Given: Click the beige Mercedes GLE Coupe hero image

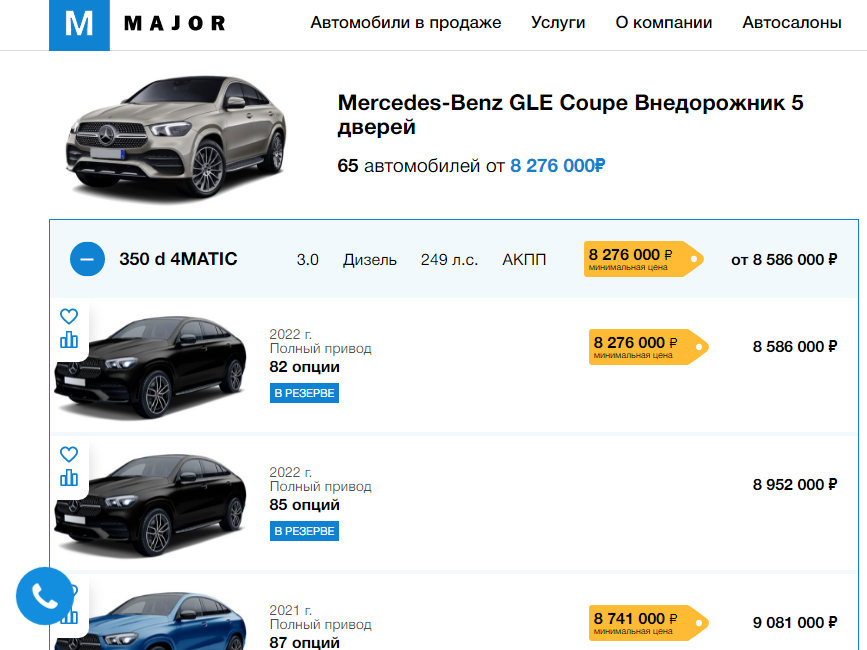Looking at the screenshot, I should point(176,136).
